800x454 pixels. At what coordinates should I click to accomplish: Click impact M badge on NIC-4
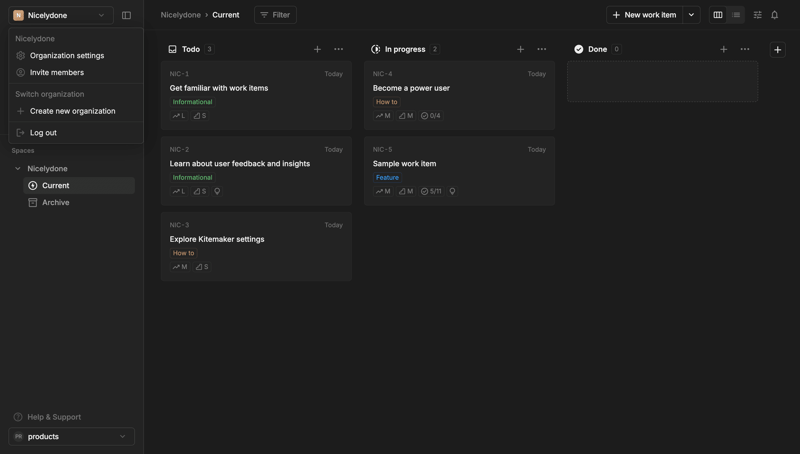pos(383,116)
